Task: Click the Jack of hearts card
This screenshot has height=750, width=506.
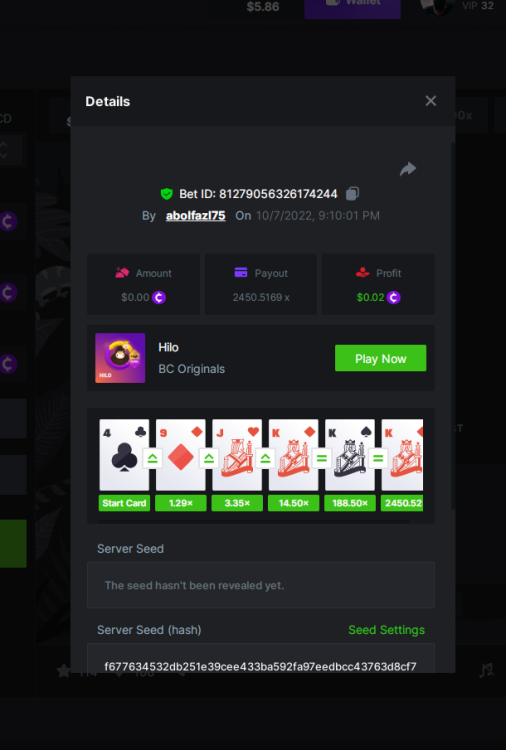Action: coord(237,455)
